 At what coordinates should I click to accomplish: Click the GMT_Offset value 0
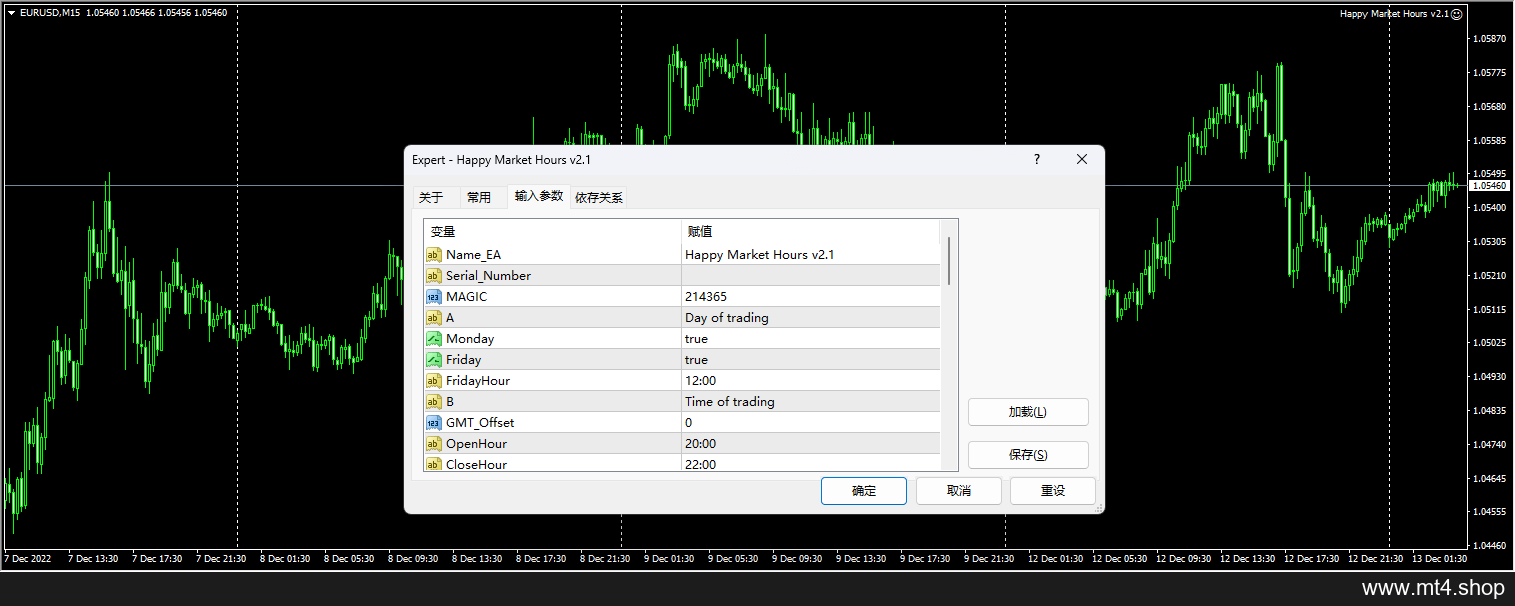(x=689, y=423)
